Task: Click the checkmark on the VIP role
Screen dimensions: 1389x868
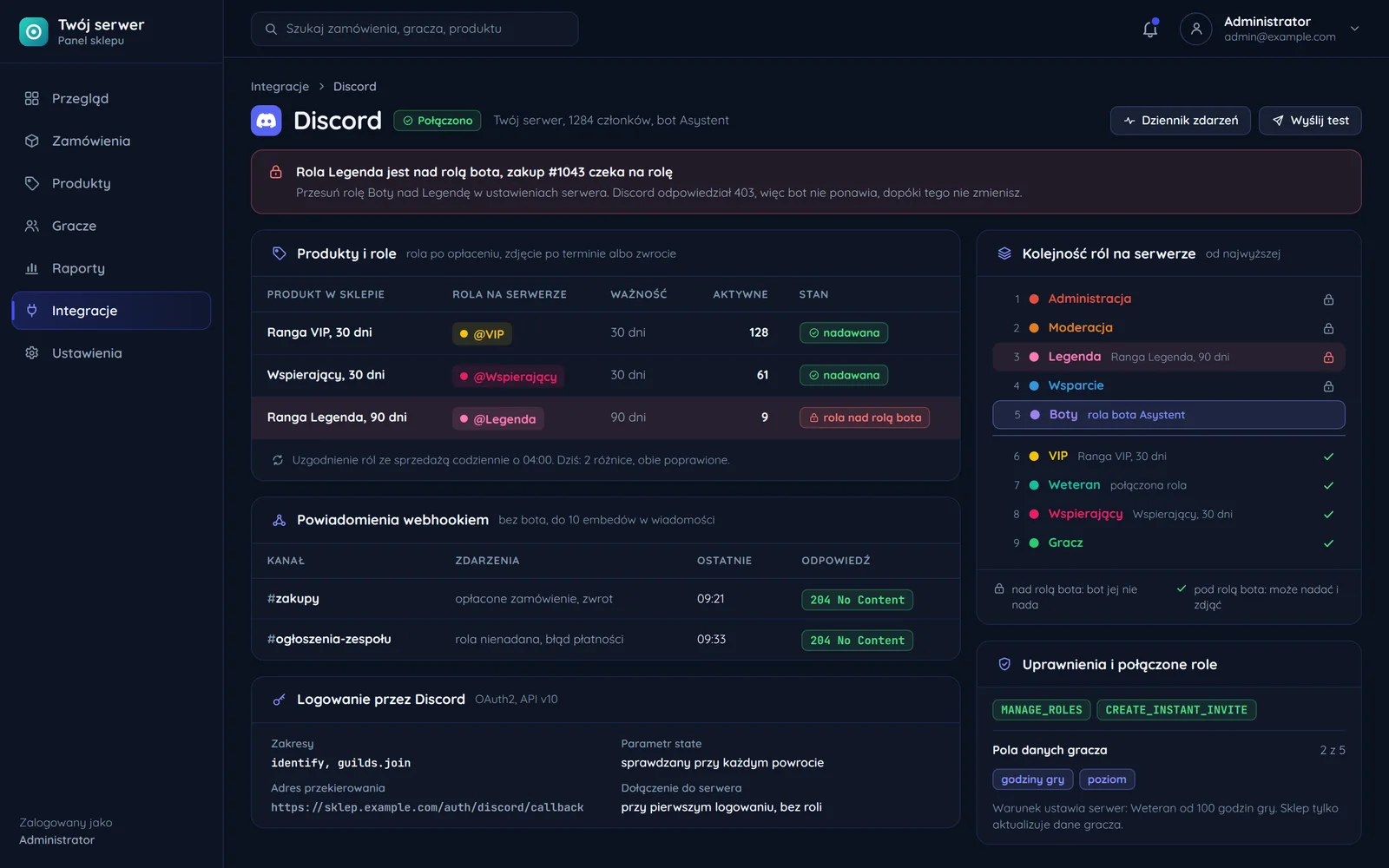Action: point(1328,457)
